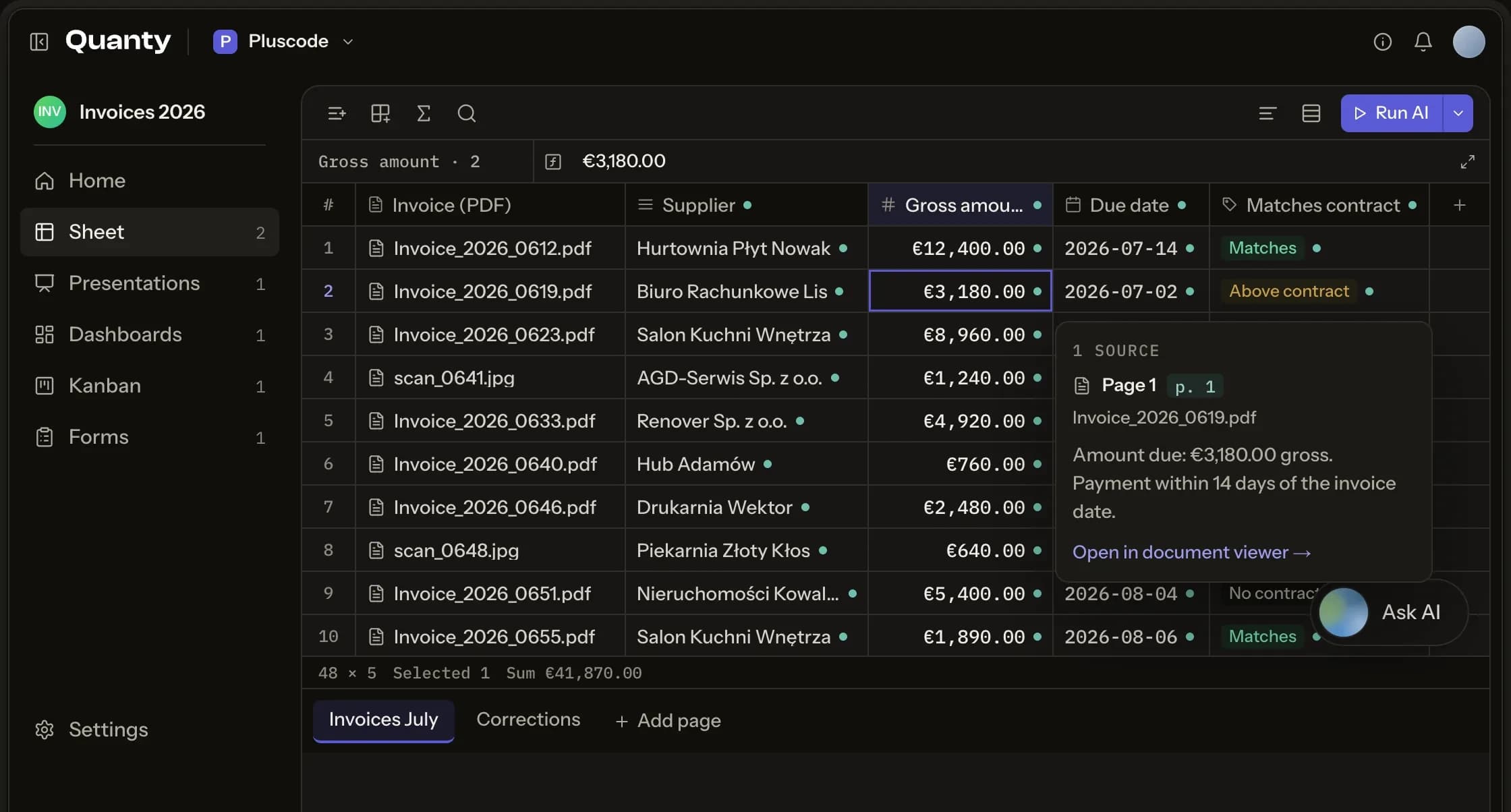Open Invoice_2026_0612.pdf cell

(490, 248)
